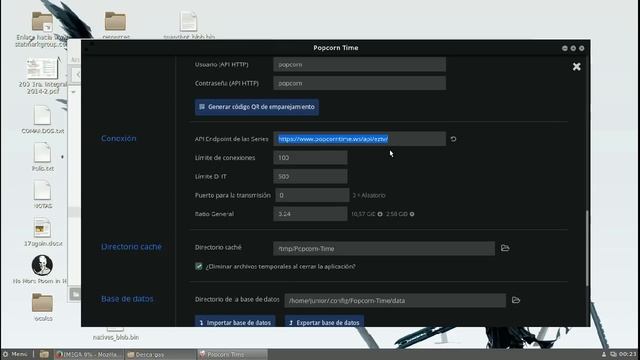The height and width of the screenshot is (360, 640).
Task: Browse folder for Directorio caché
Action: coord(505,248)
